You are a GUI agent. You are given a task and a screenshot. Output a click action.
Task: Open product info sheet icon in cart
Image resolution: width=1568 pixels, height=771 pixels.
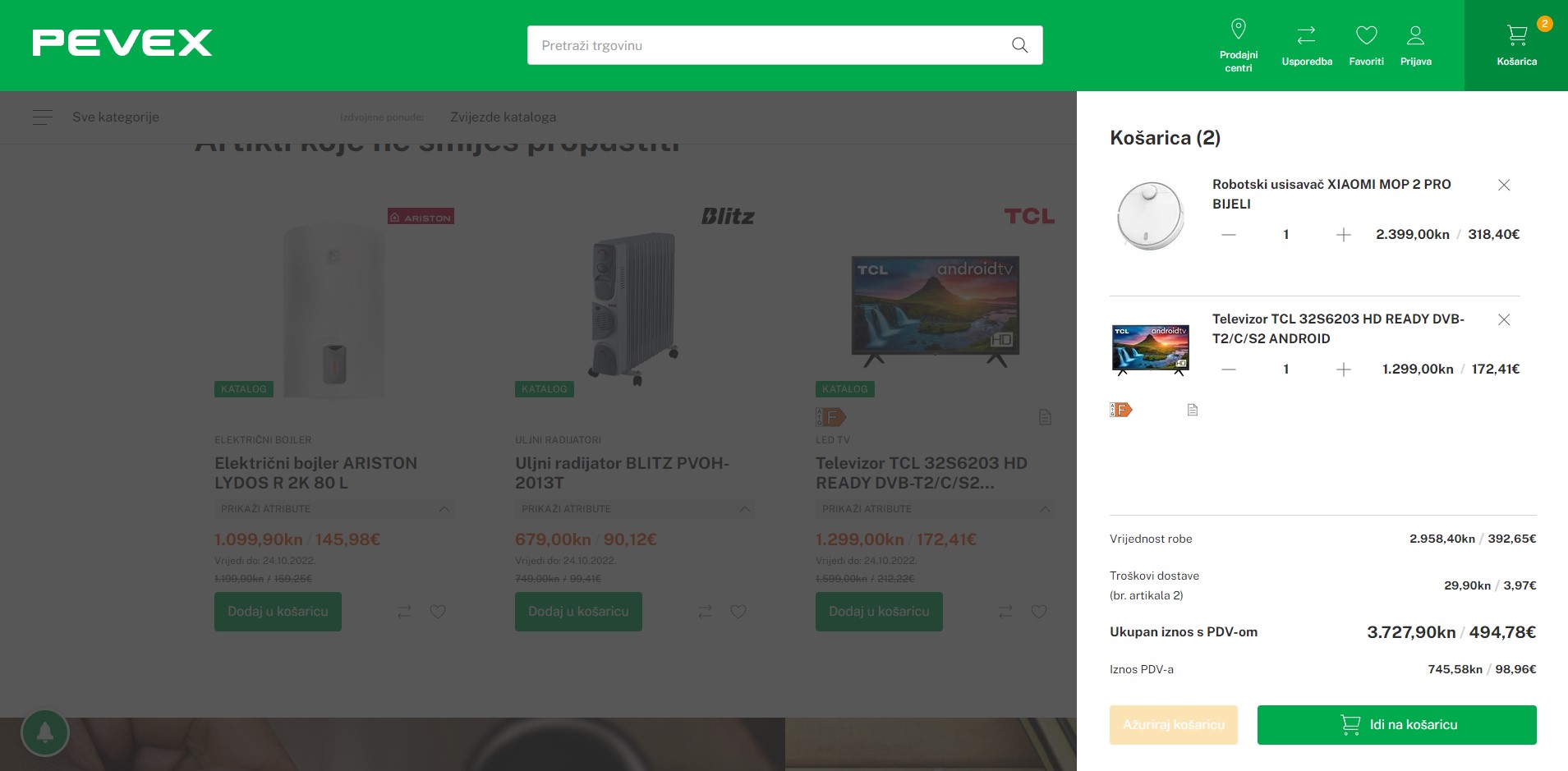coord(1193,410)
